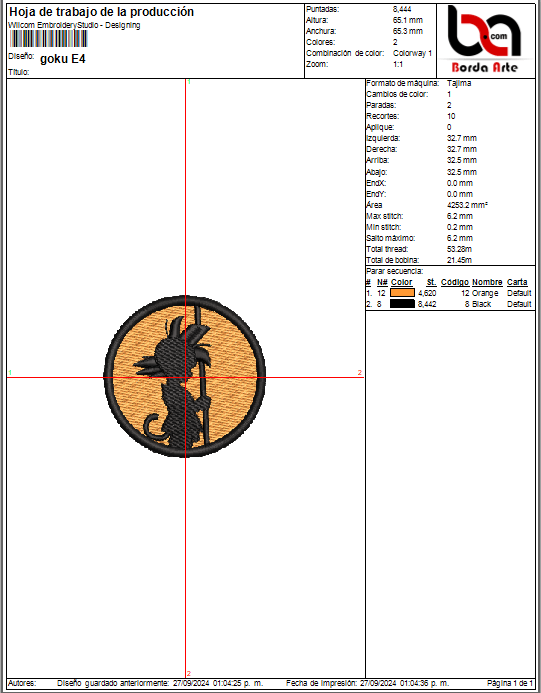
Task: Click the 'Black' color name
Action: point(481,304)
